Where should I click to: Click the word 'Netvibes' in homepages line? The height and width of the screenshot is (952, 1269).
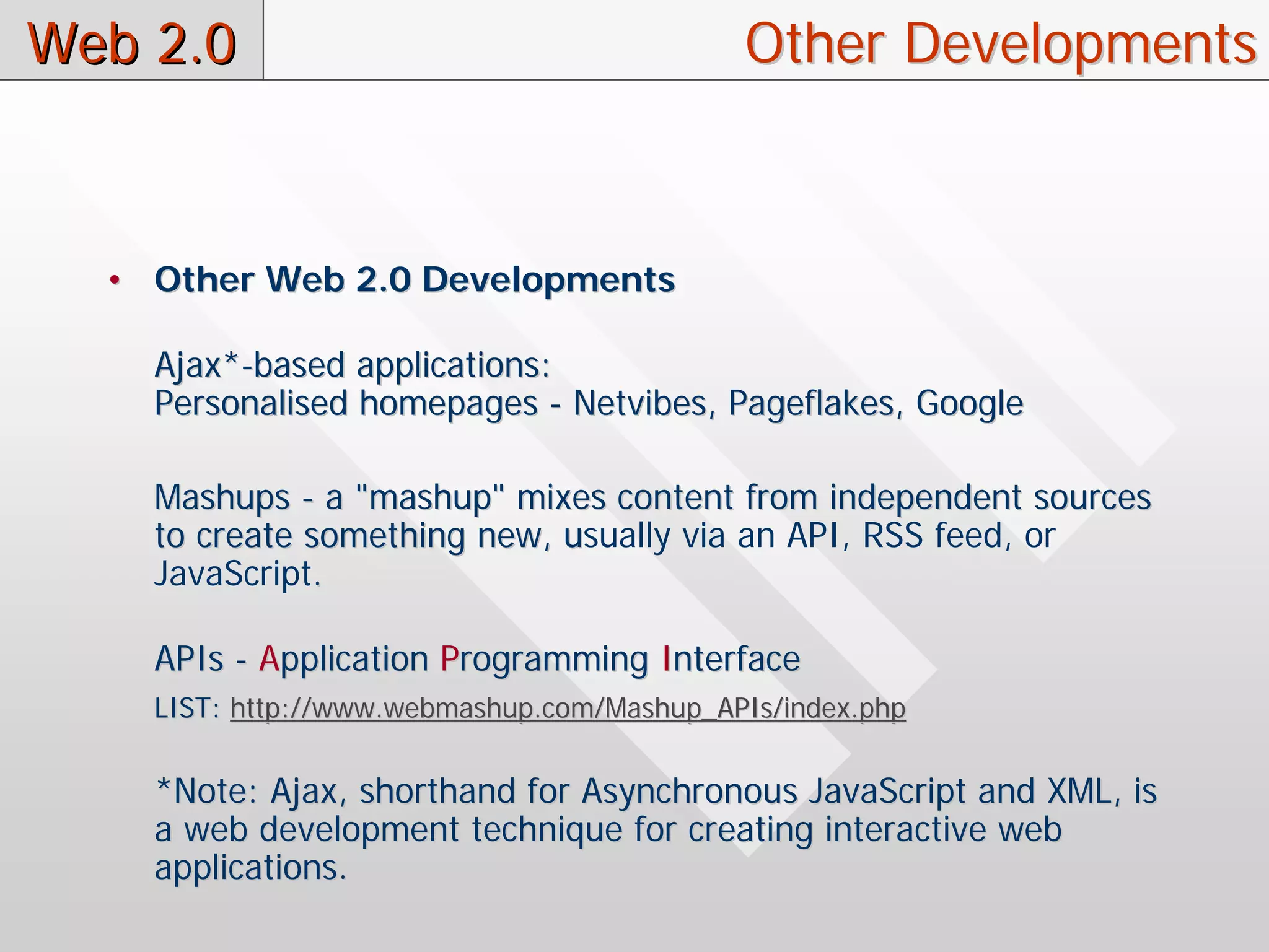(639, 403)
